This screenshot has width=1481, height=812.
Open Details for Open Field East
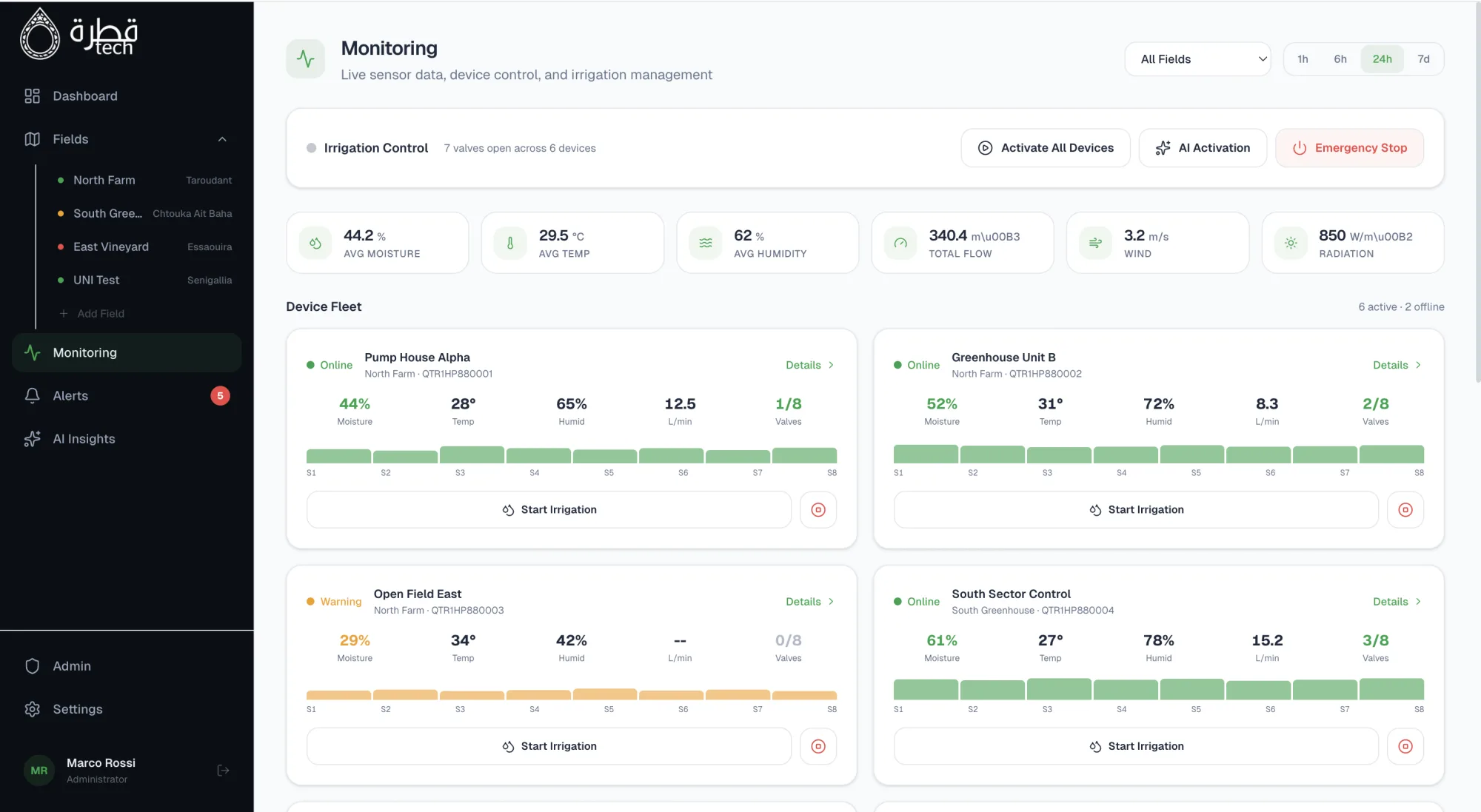pos(810,602)
